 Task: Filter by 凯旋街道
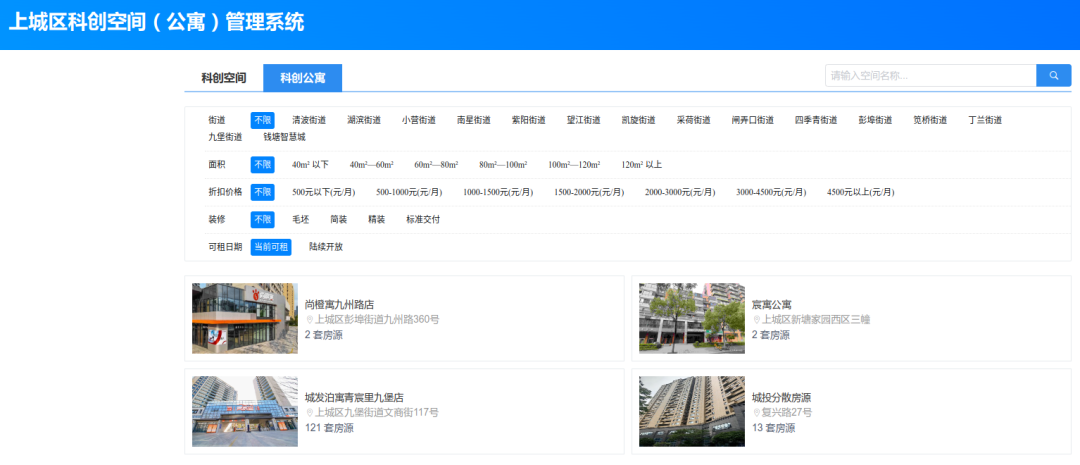tap(638, 120)
